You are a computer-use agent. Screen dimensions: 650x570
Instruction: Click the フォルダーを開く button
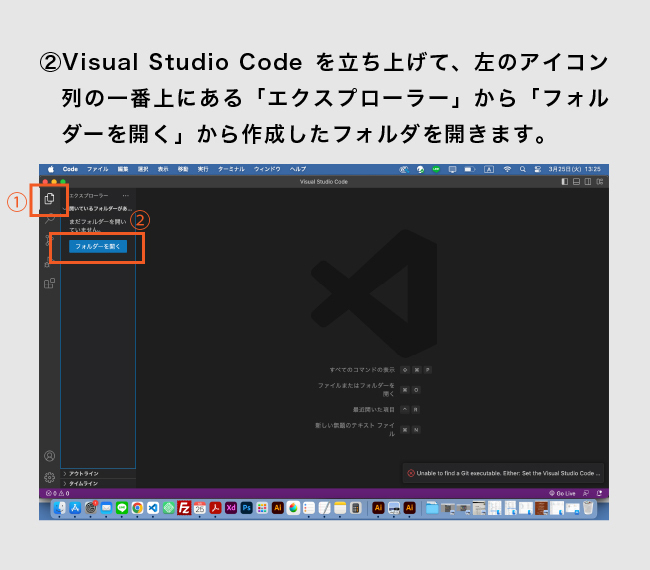(x=98, y=246)
